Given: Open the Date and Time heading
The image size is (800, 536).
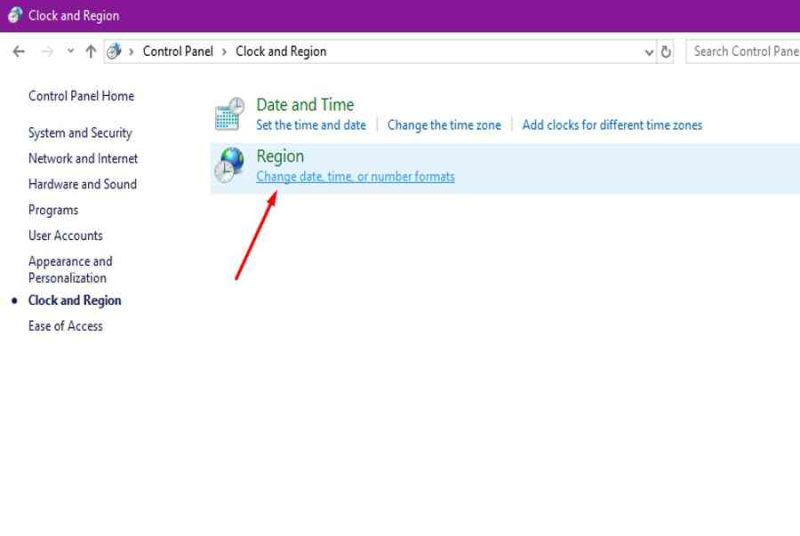Looking at the screenshot, I should point(305,105).
